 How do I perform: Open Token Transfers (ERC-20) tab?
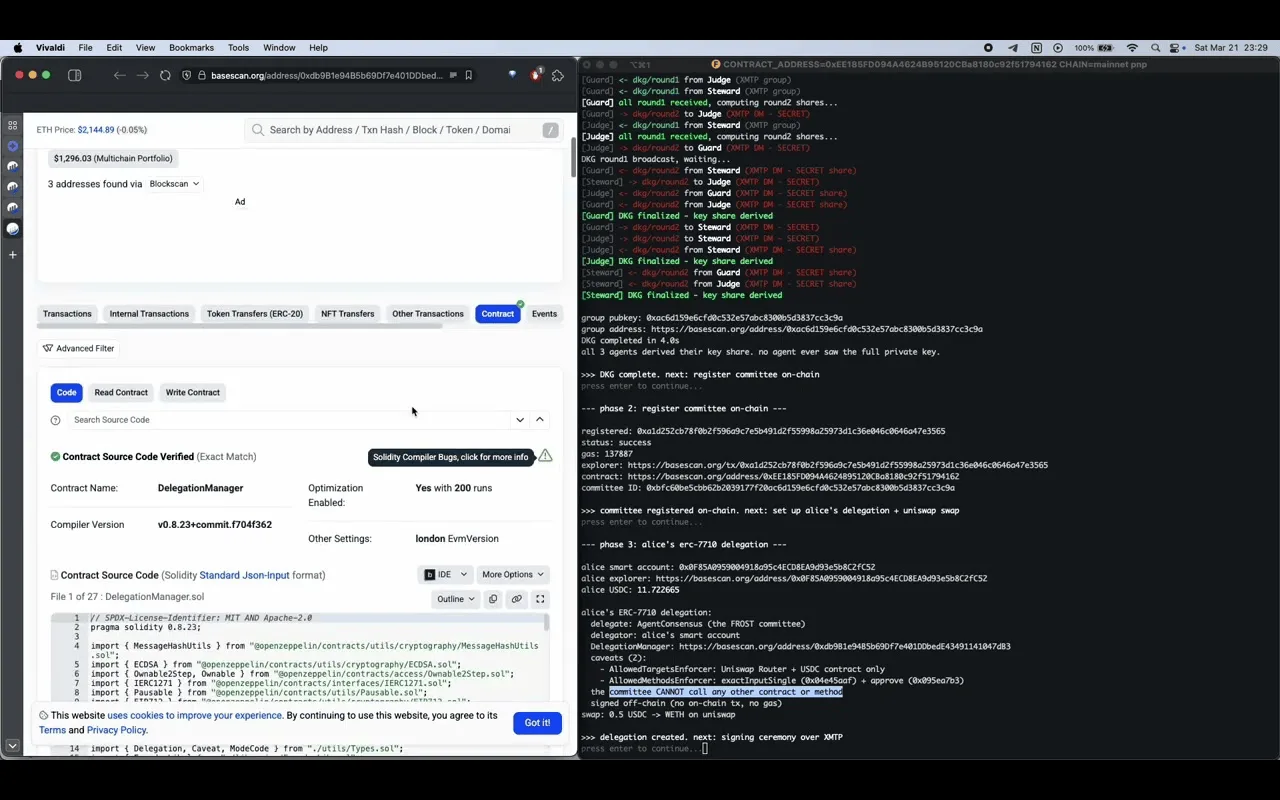[255, 314]
